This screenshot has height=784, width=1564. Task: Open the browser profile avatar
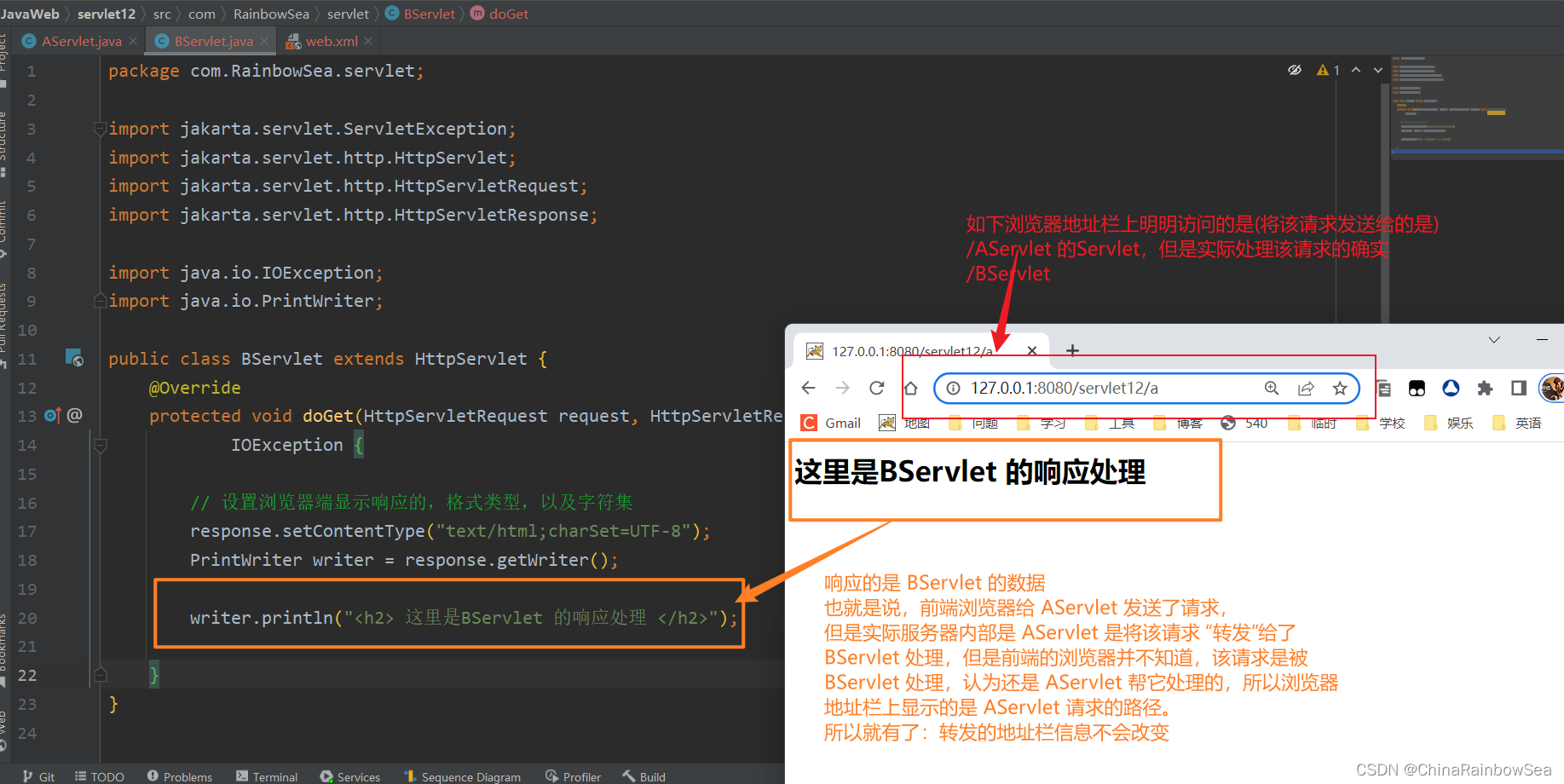[1552, 389]
